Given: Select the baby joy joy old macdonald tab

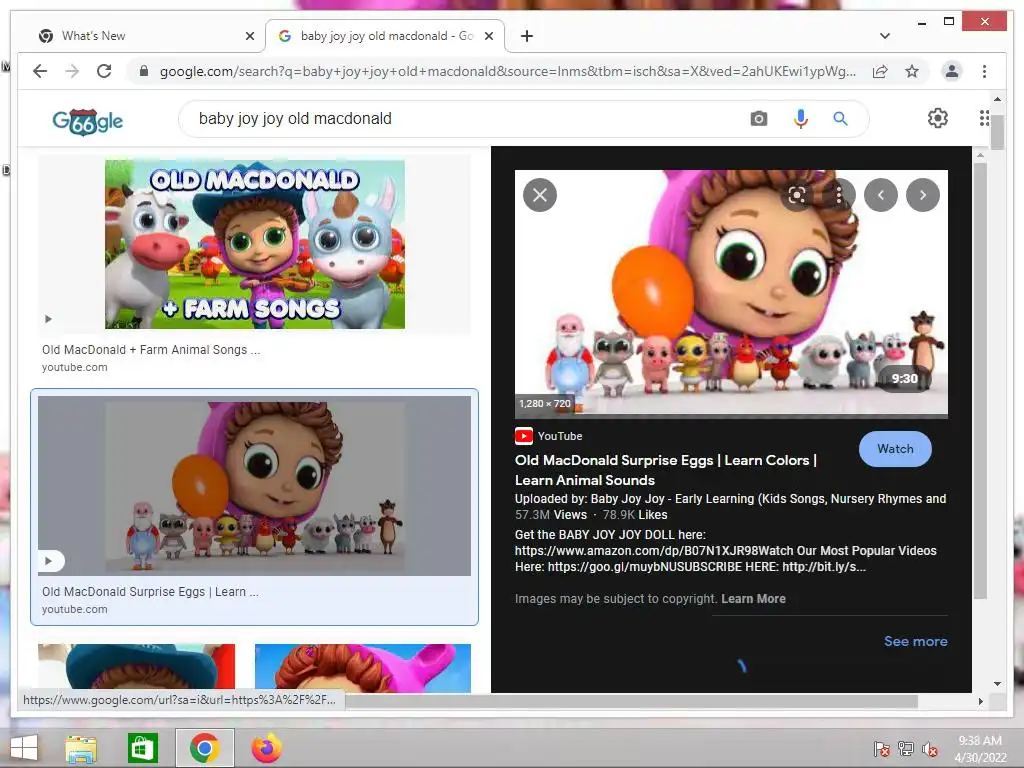Looking at the screenshot, I should point(384,36).
